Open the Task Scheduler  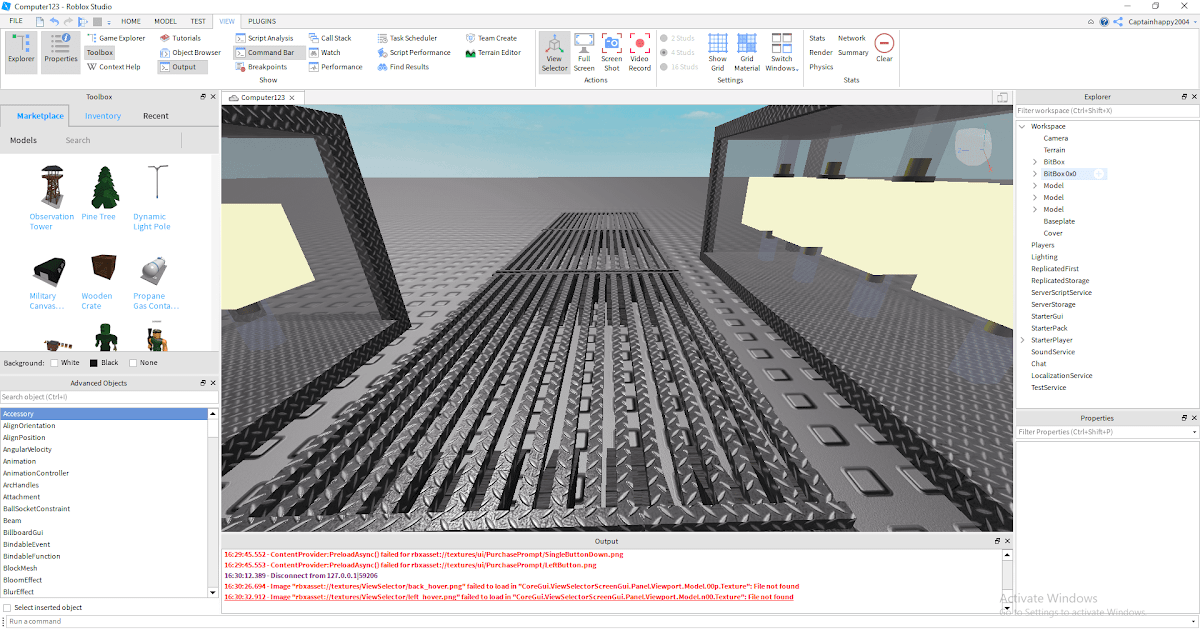click(x=407, y=38)
